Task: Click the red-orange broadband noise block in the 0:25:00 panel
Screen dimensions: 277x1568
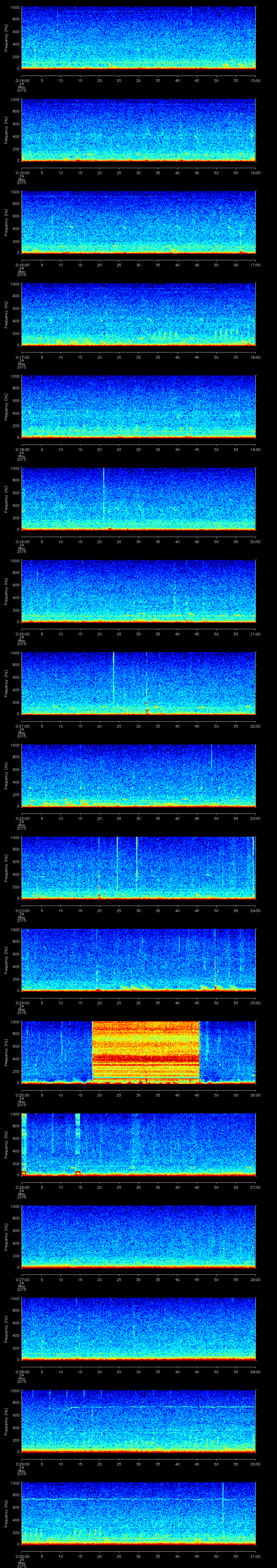Action: [x=146, y=1052]
